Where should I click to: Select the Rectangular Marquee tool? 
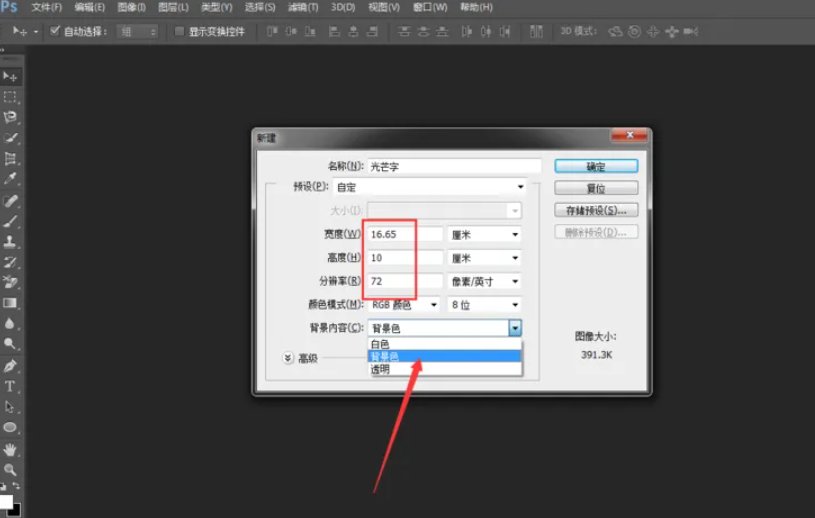(x=10, y=97)
